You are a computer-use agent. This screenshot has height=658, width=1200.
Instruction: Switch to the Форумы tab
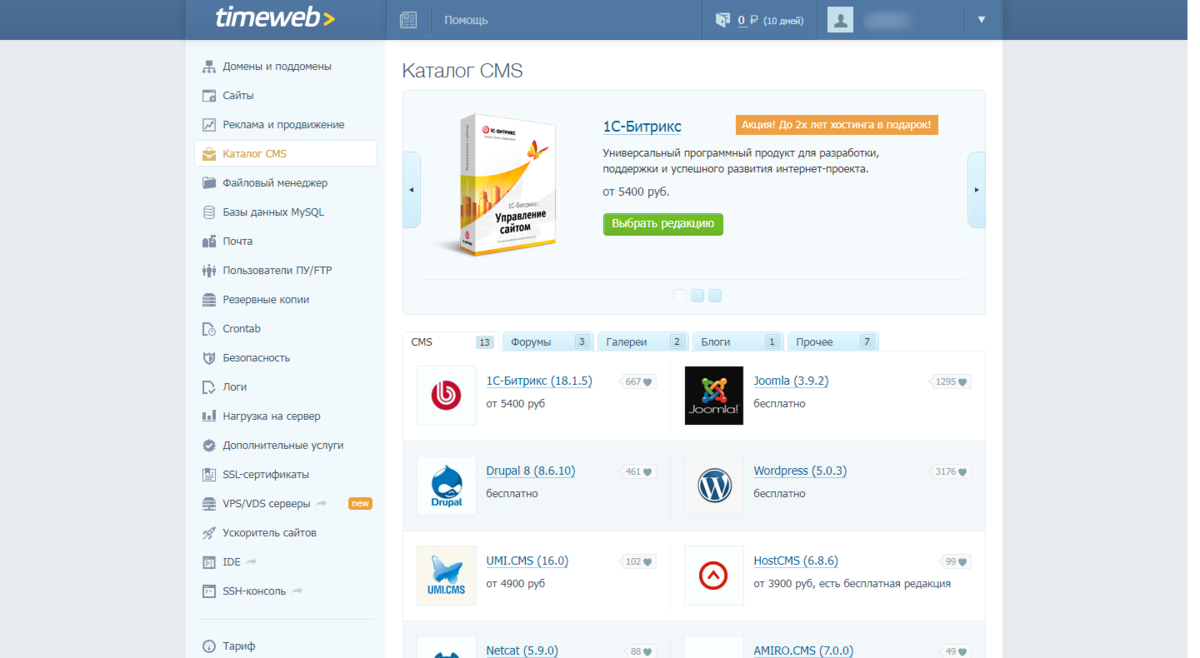coord(548,342)
